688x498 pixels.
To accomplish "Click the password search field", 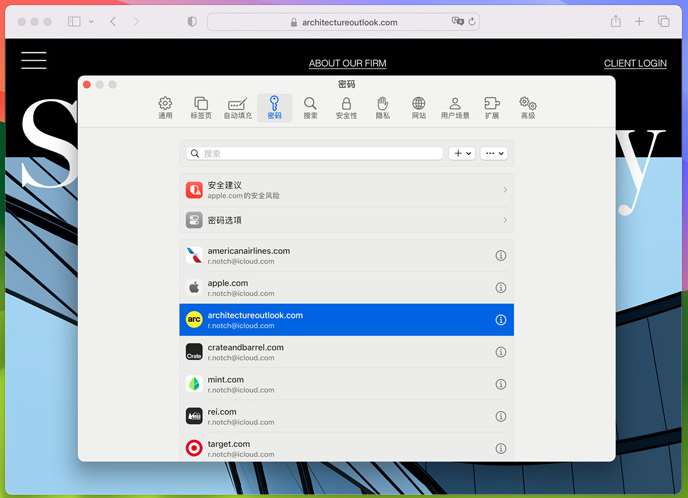I will (x=314, y=154).
